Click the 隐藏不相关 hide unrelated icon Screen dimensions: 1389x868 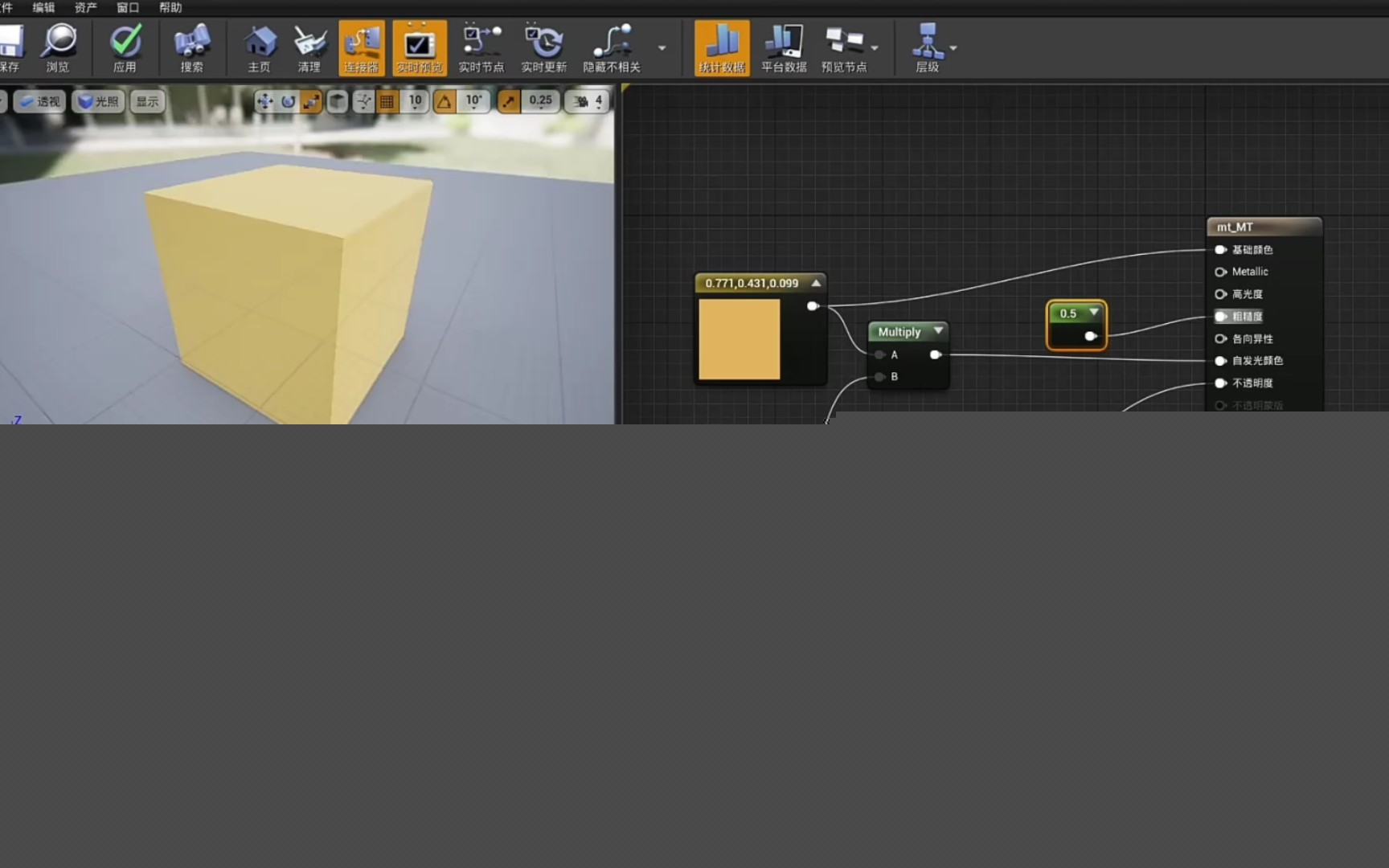point(612,42)
